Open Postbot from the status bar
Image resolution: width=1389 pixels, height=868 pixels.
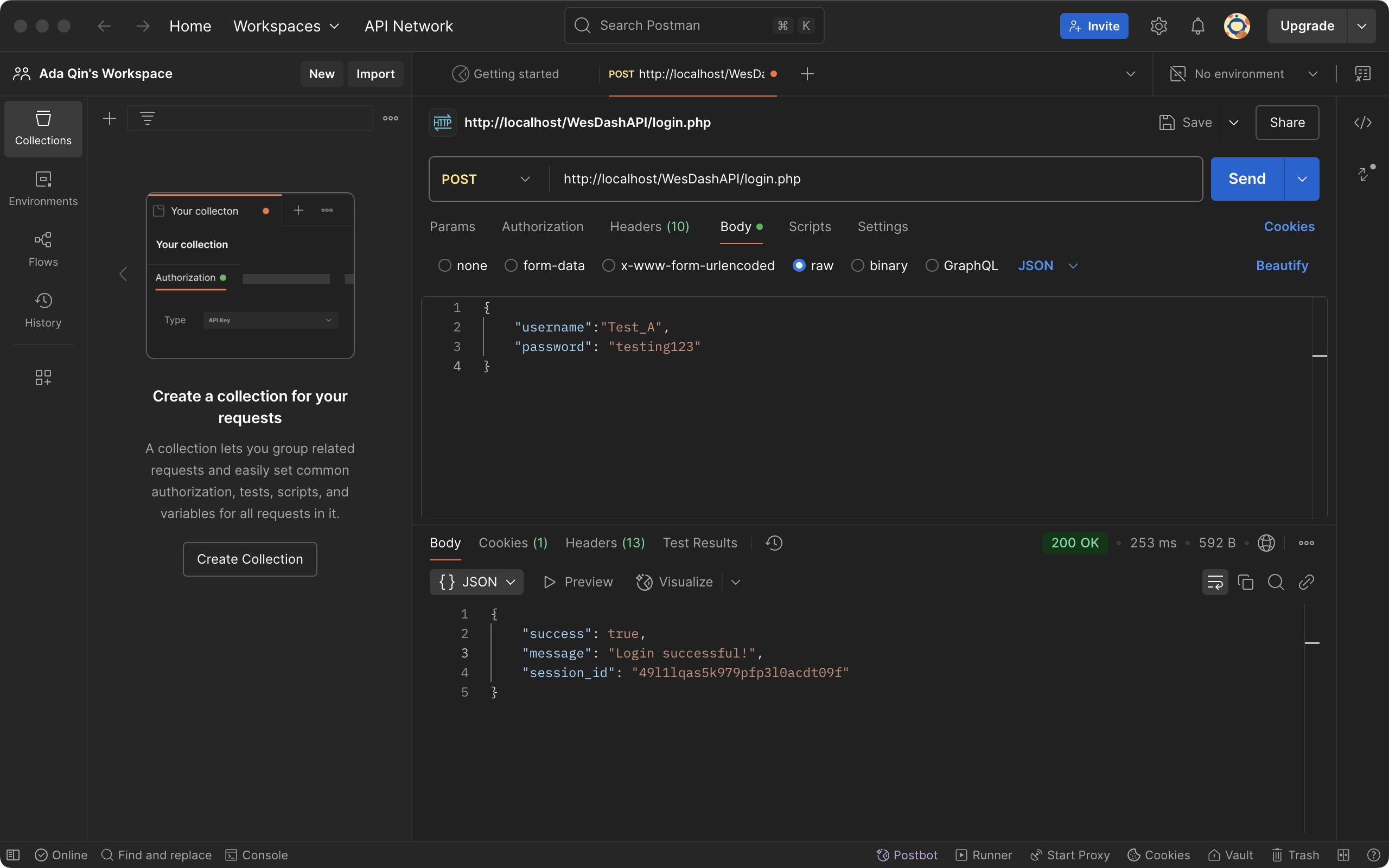click(907, 855)
